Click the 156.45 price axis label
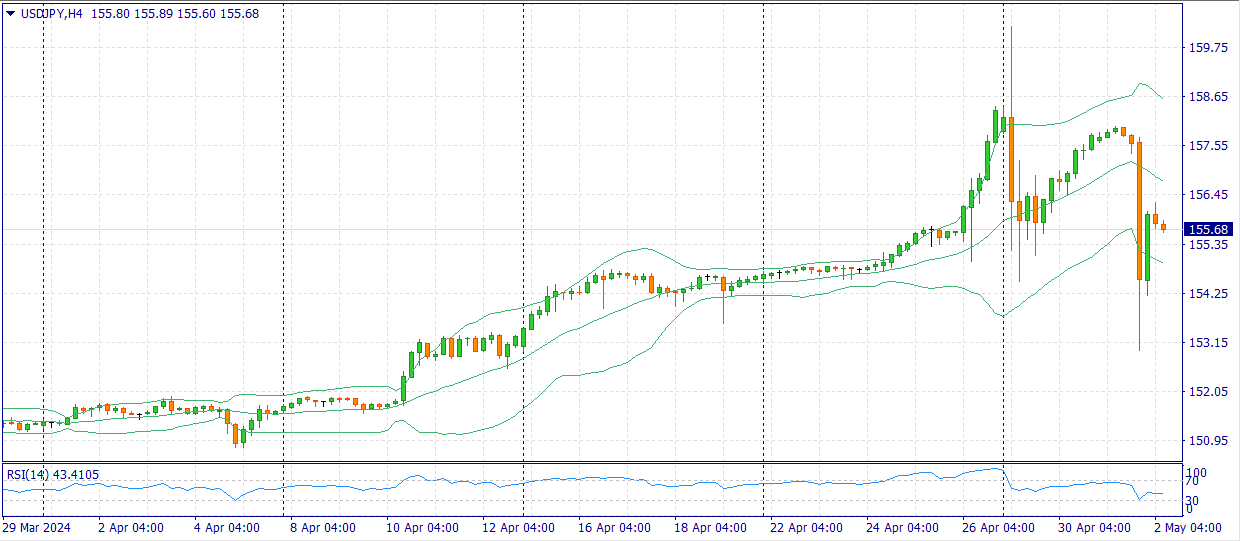 pos(1209,194)
